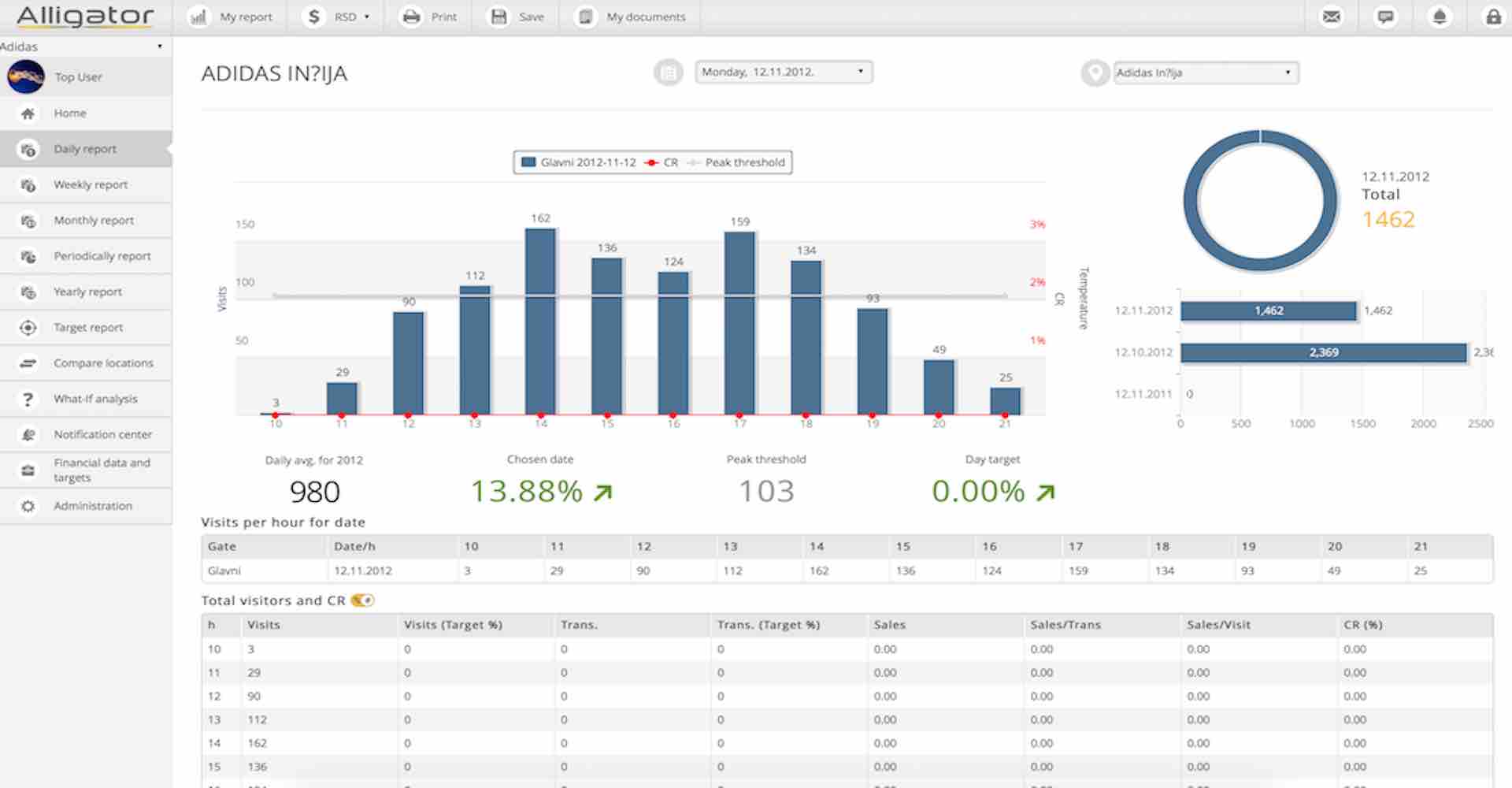This screenshot has height=788, width=1512.
Task: Click the Save floppy disk icon
Action: point(499,17)
